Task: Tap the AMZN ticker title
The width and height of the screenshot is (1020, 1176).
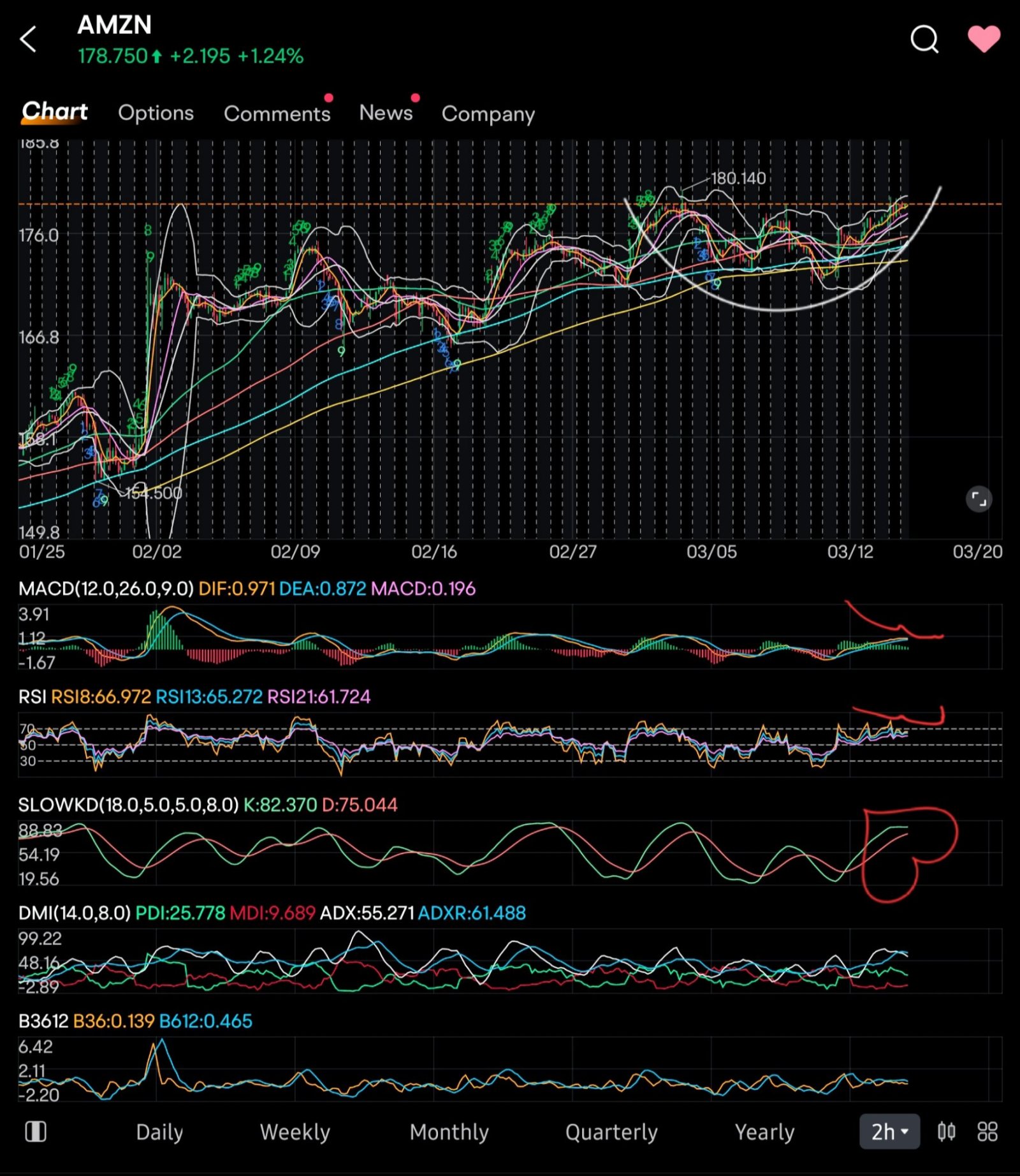Action: click(x=115, y=25)
